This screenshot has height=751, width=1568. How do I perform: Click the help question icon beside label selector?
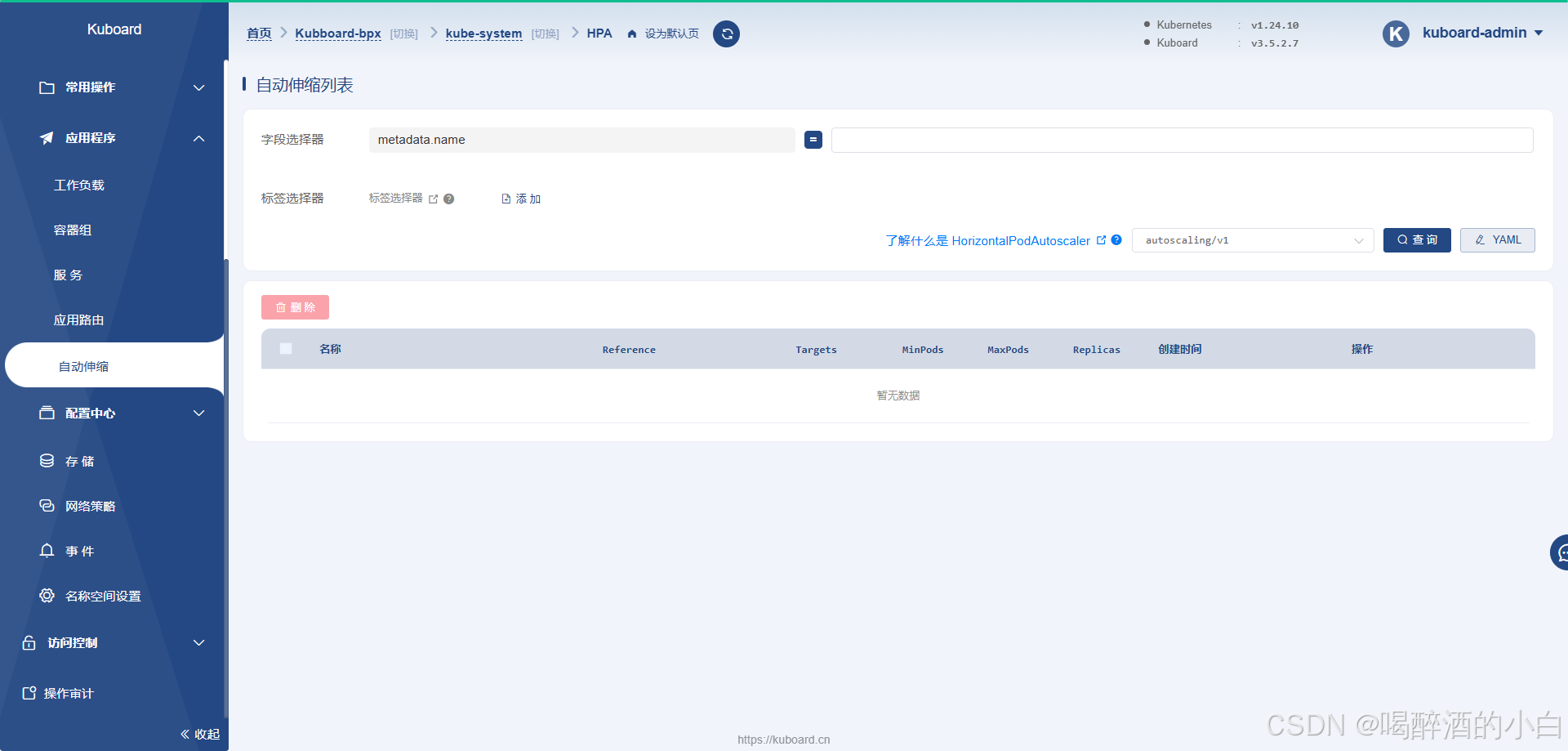(x=449, y=199)
